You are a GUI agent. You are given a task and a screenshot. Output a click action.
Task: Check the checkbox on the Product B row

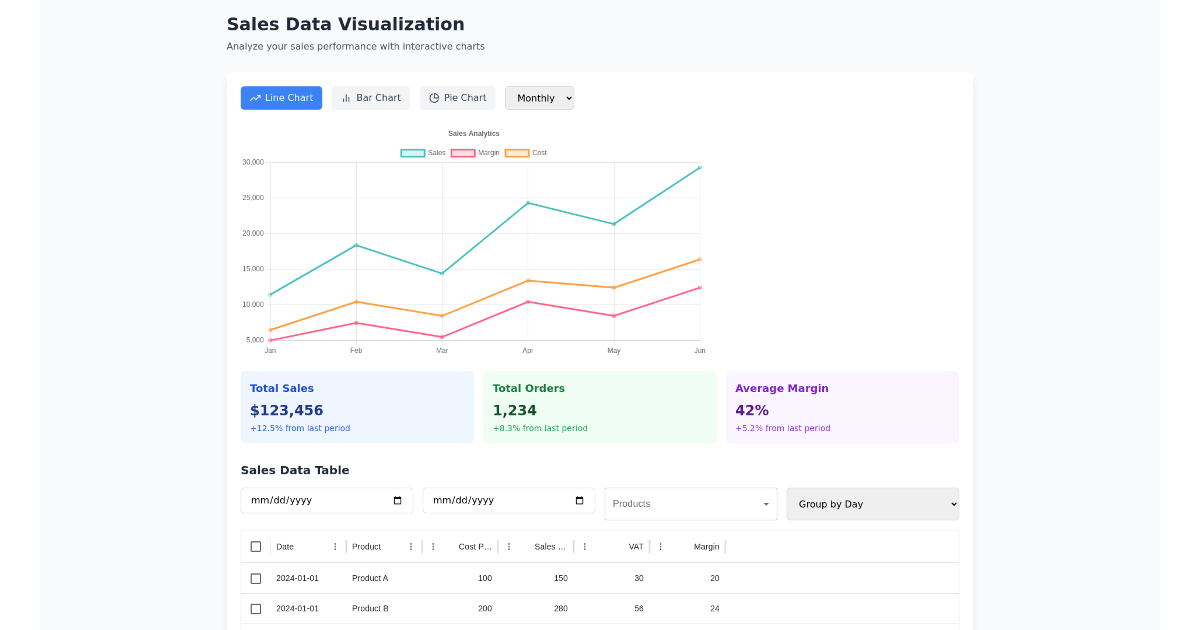pos(256,608)
